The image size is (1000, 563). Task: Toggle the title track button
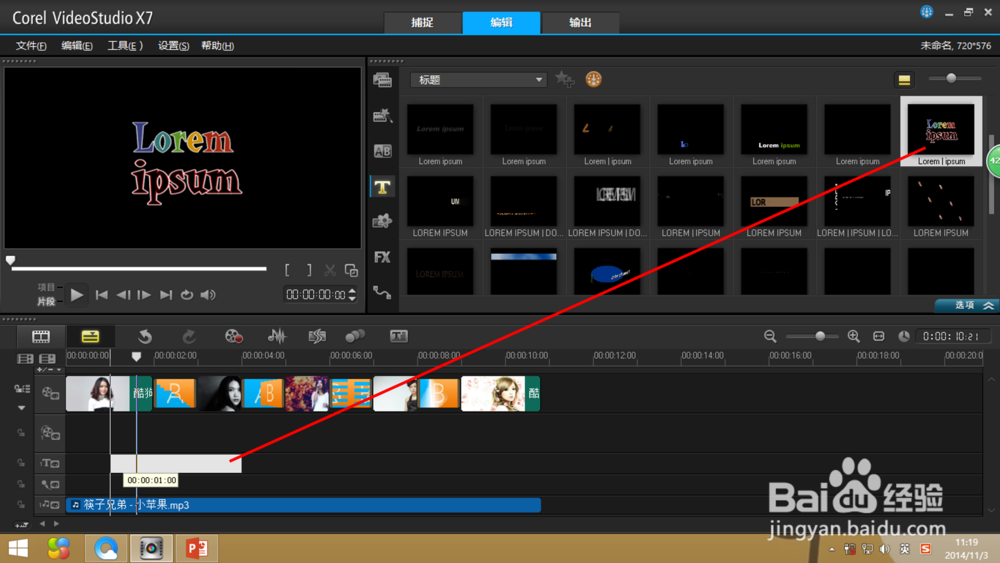50,463
